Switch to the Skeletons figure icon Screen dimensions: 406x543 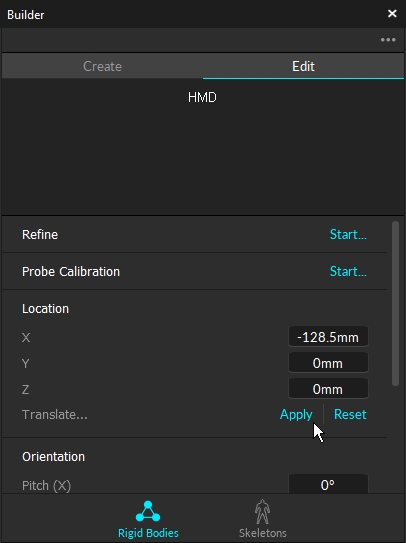coord(262,511)
